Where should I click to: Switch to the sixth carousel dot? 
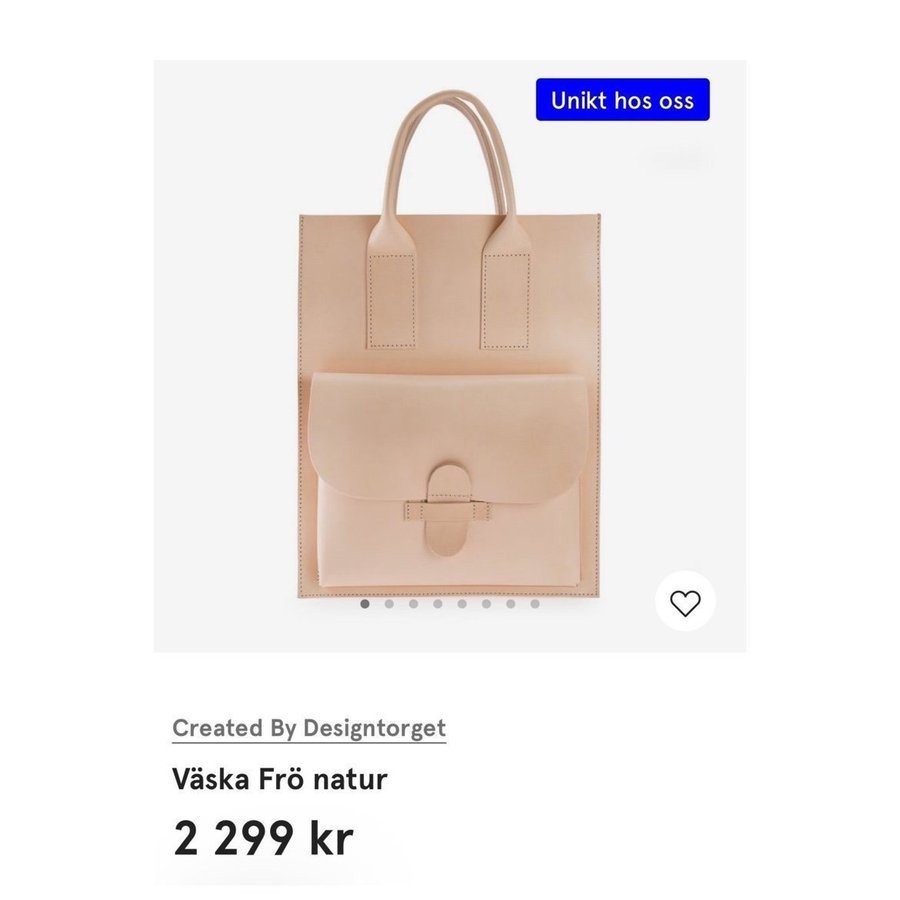click(x=486, y=604)
